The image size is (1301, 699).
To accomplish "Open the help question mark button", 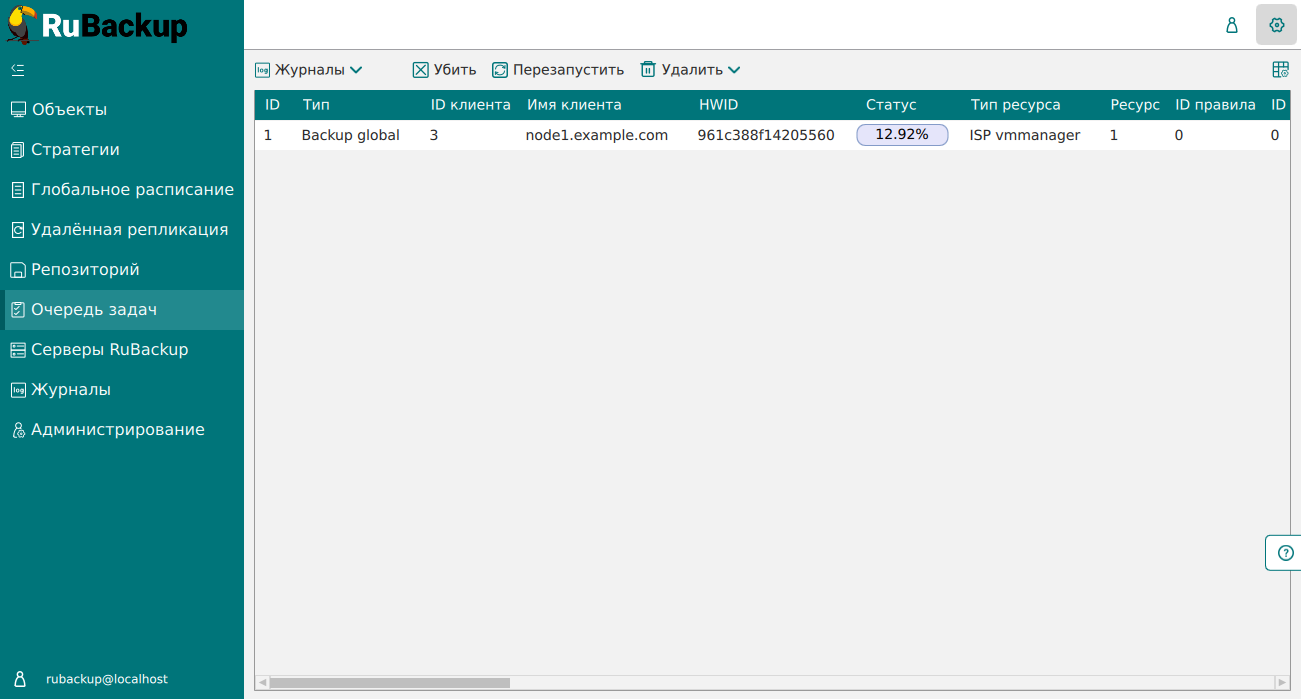I will point(1285,552).
